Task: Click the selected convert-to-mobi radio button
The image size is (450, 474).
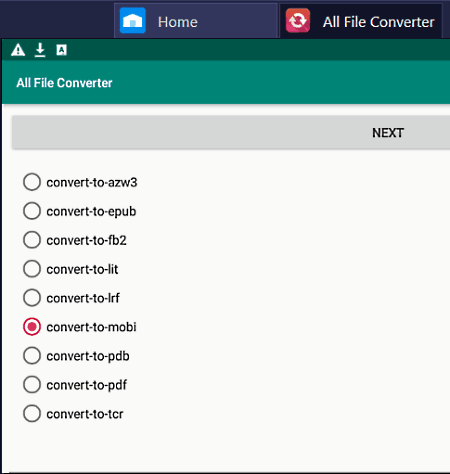Action: pos(32,327)
